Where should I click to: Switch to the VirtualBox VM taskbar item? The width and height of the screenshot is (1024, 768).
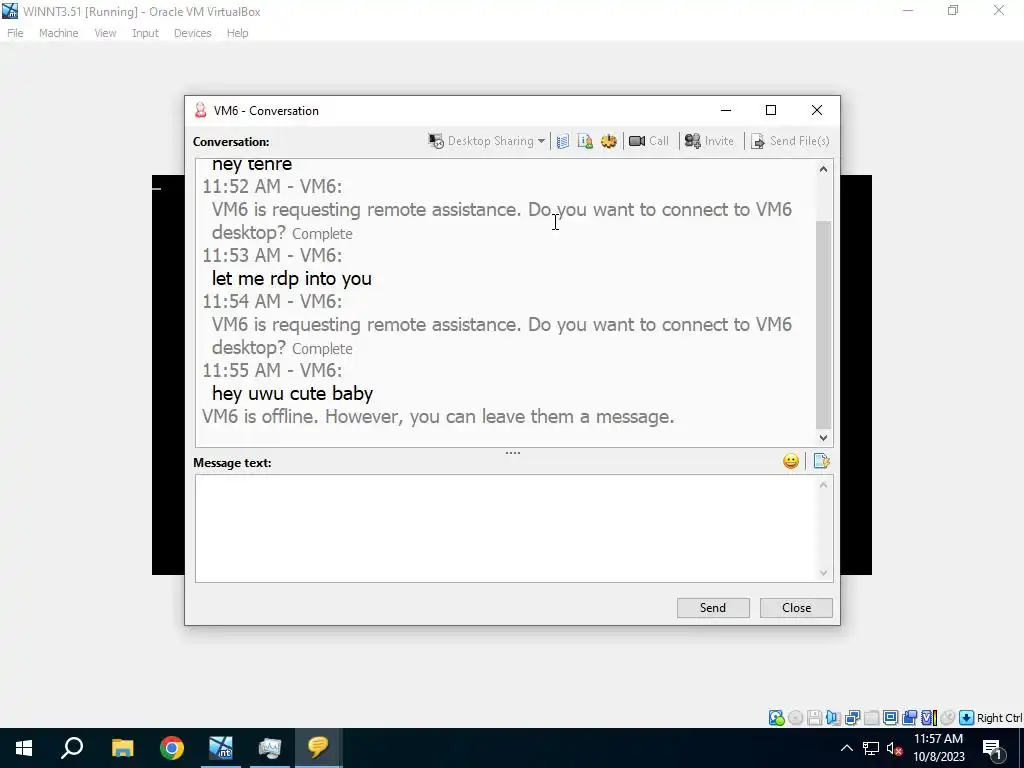(x=221, y=748)
